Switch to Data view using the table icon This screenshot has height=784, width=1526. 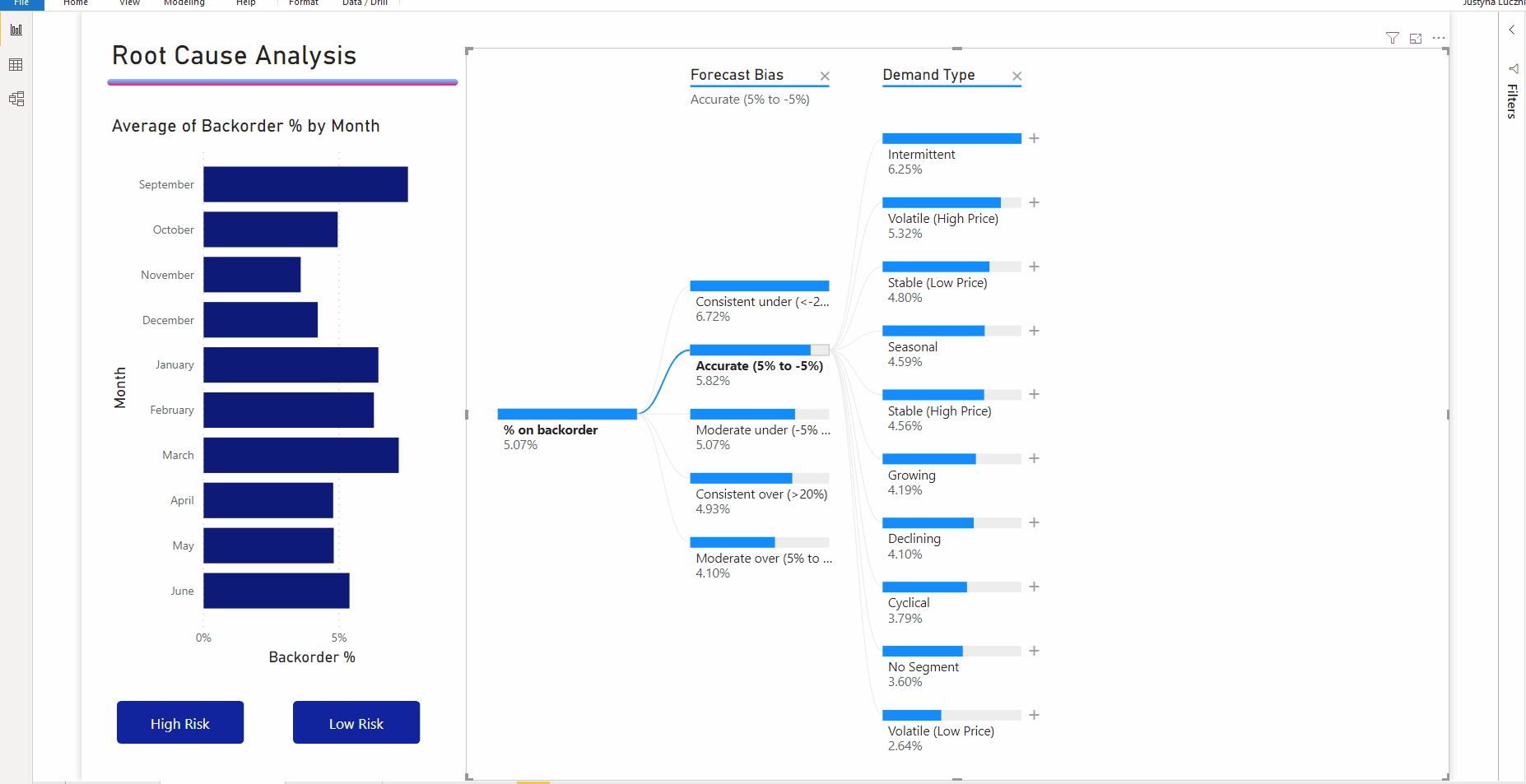16,64
